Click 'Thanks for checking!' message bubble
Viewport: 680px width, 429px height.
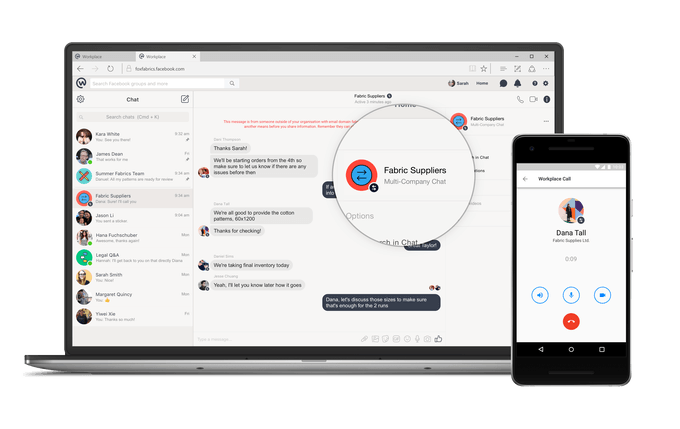point(237,231)
